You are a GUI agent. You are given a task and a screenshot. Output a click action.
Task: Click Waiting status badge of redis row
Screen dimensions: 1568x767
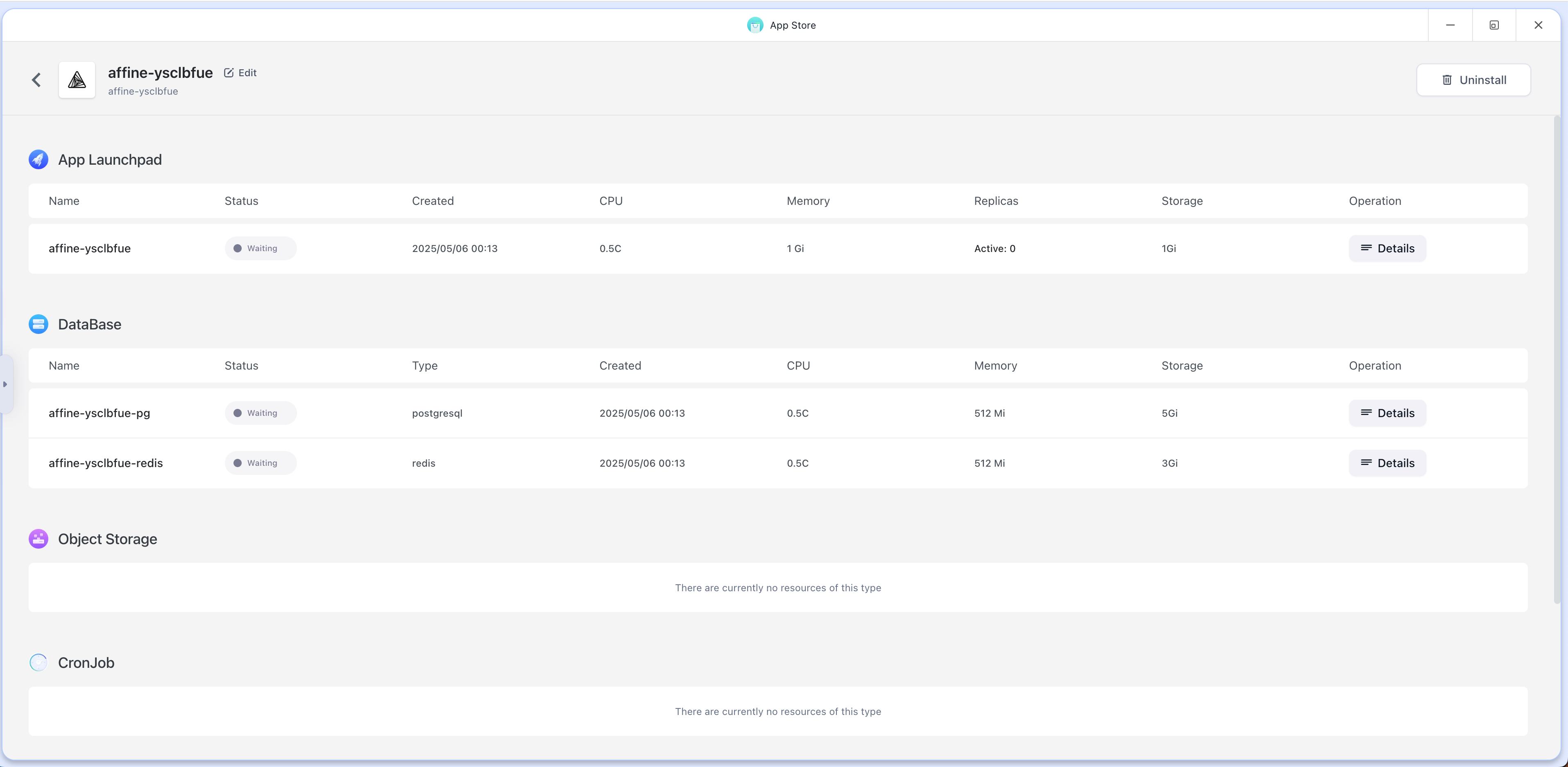[x=261, y=463]
